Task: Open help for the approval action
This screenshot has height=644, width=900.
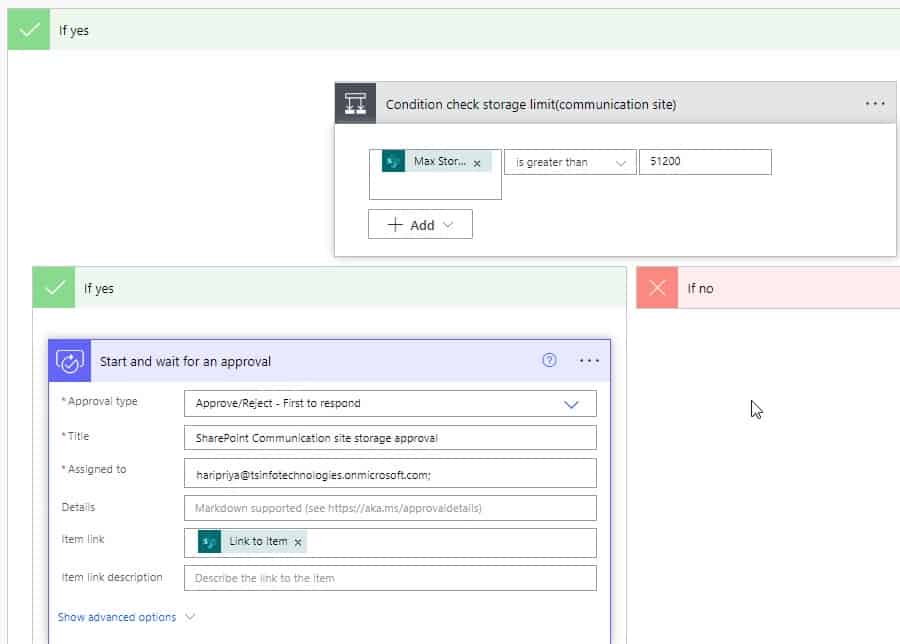Action: pos(549,360)
